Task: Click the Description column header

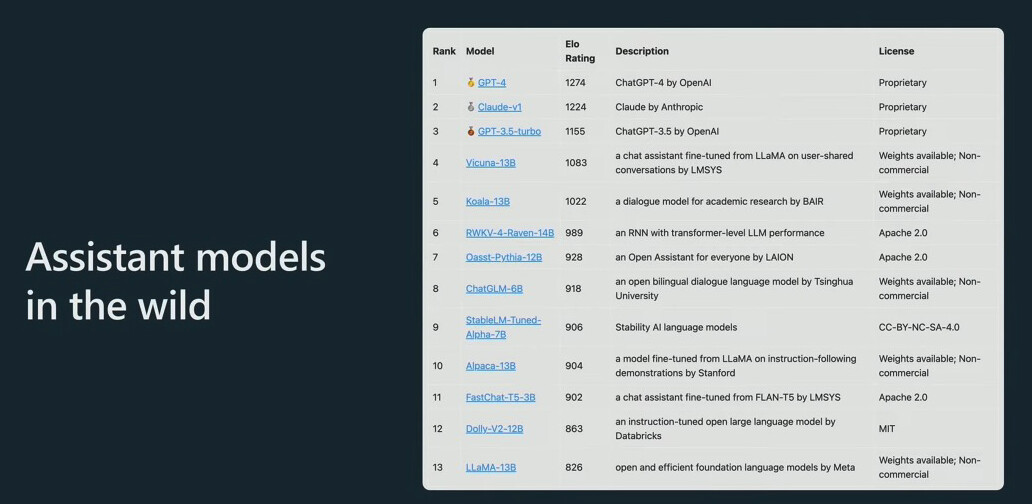Action: point(642,51)
